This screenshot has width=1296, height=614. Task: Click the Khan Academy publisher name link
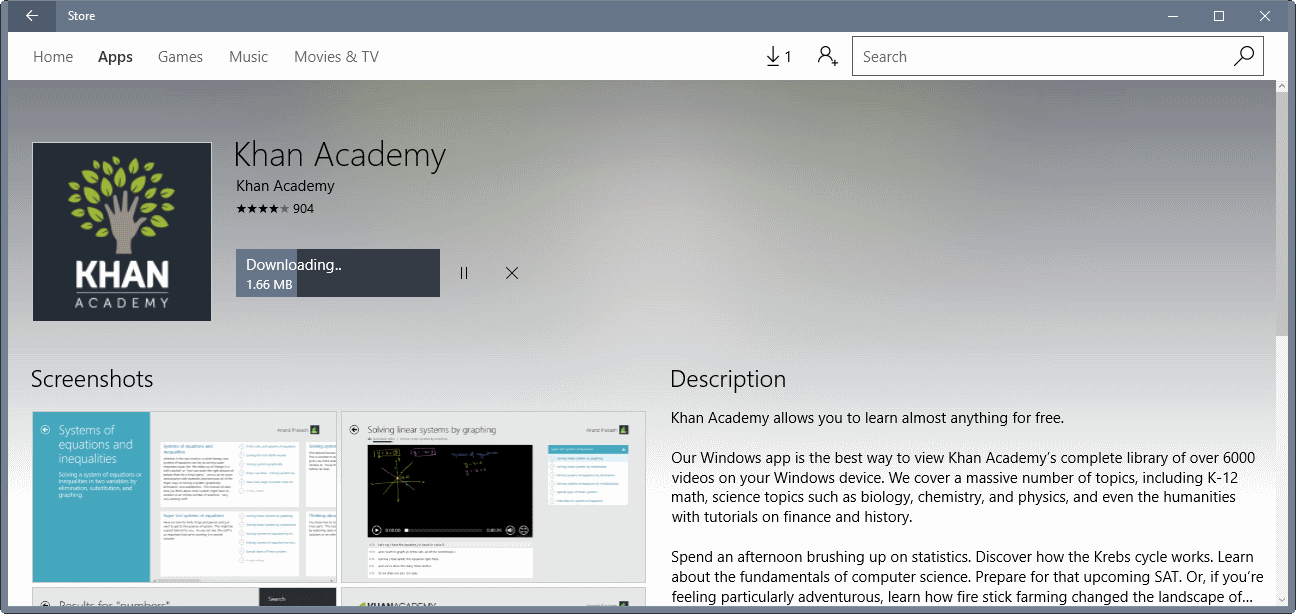click(x=284, y=185)
